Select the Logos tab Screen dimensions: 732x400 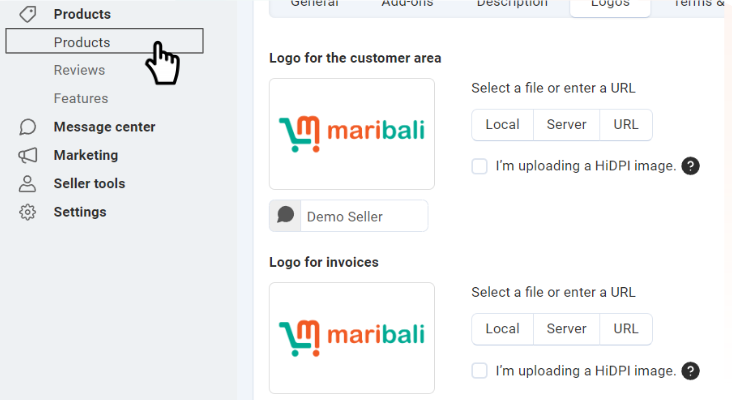609,4
